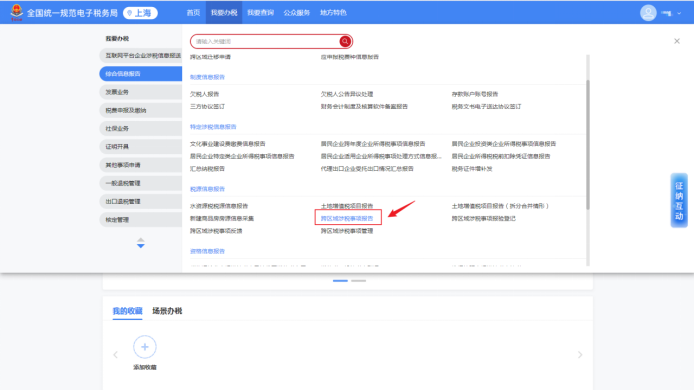Select 发票业务 in sidebar
Viewport: 694px width, 390px height.
click(x=141, y=92)
